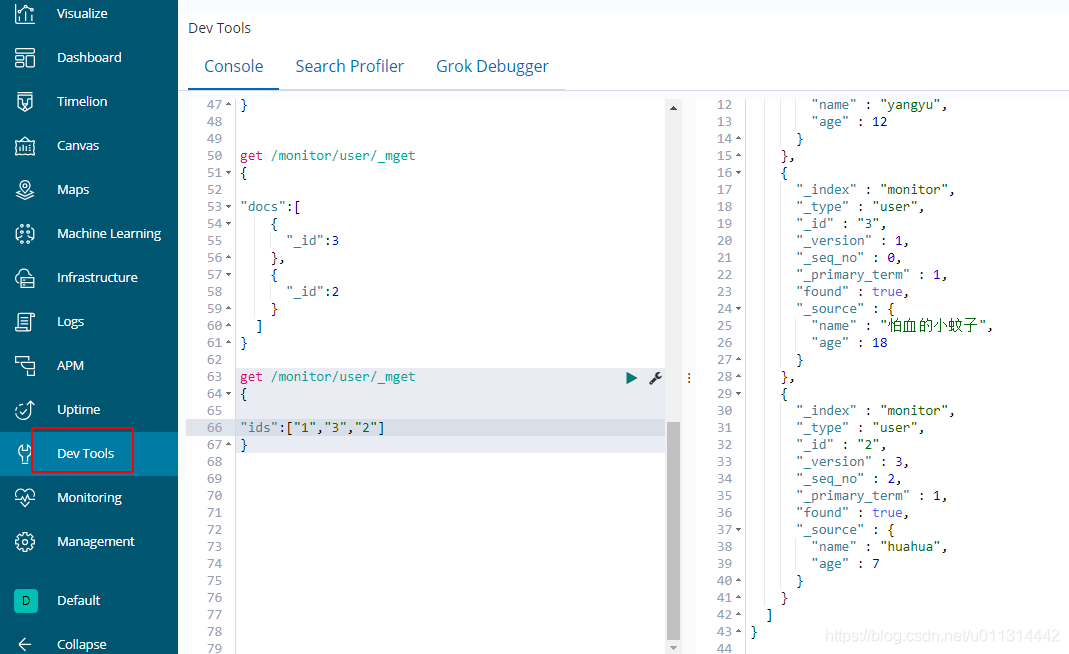
Task: Run the request with the green play icon
Action: click(631, 378)
